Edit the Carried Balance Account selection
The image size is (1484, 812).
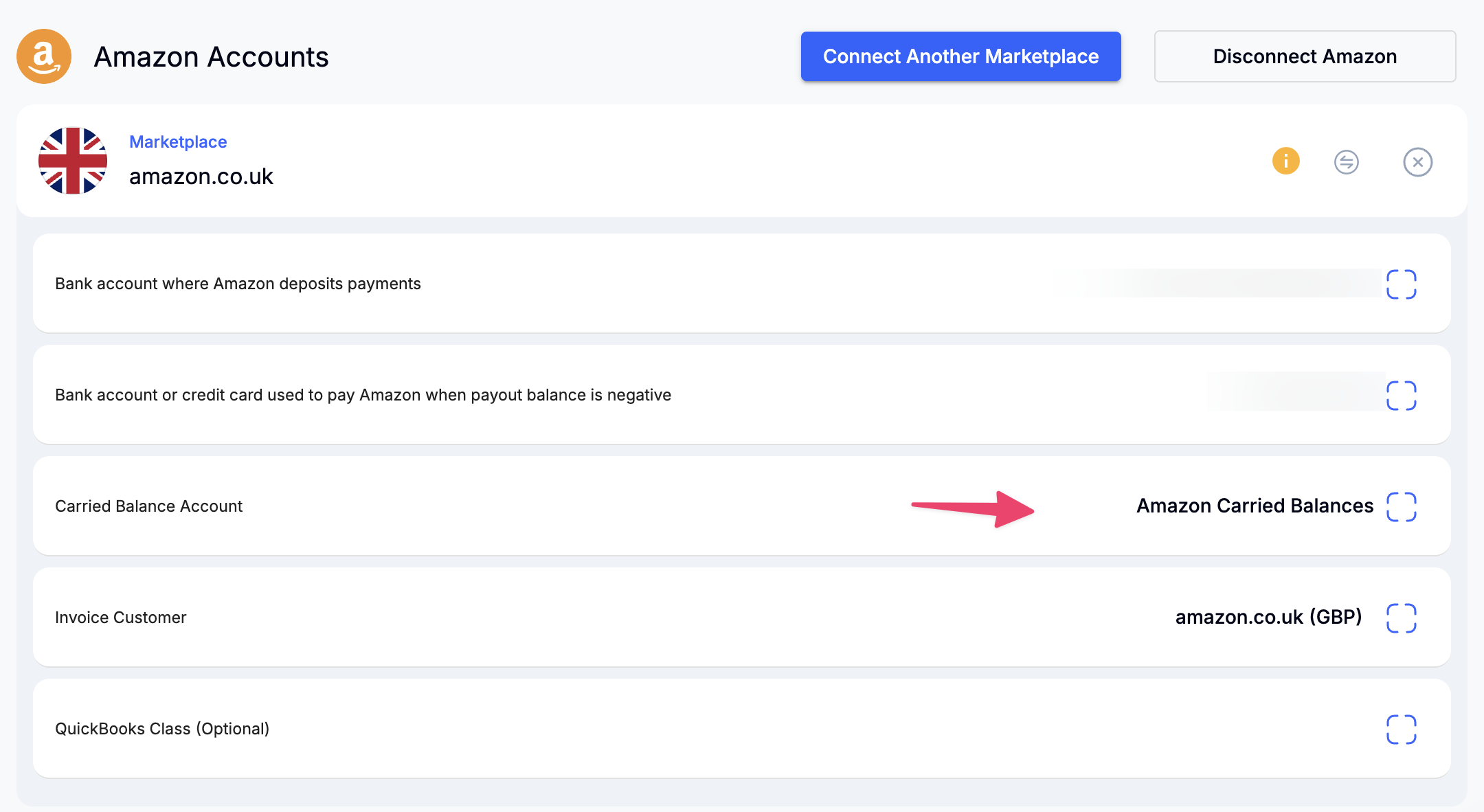coord(1402,506)
